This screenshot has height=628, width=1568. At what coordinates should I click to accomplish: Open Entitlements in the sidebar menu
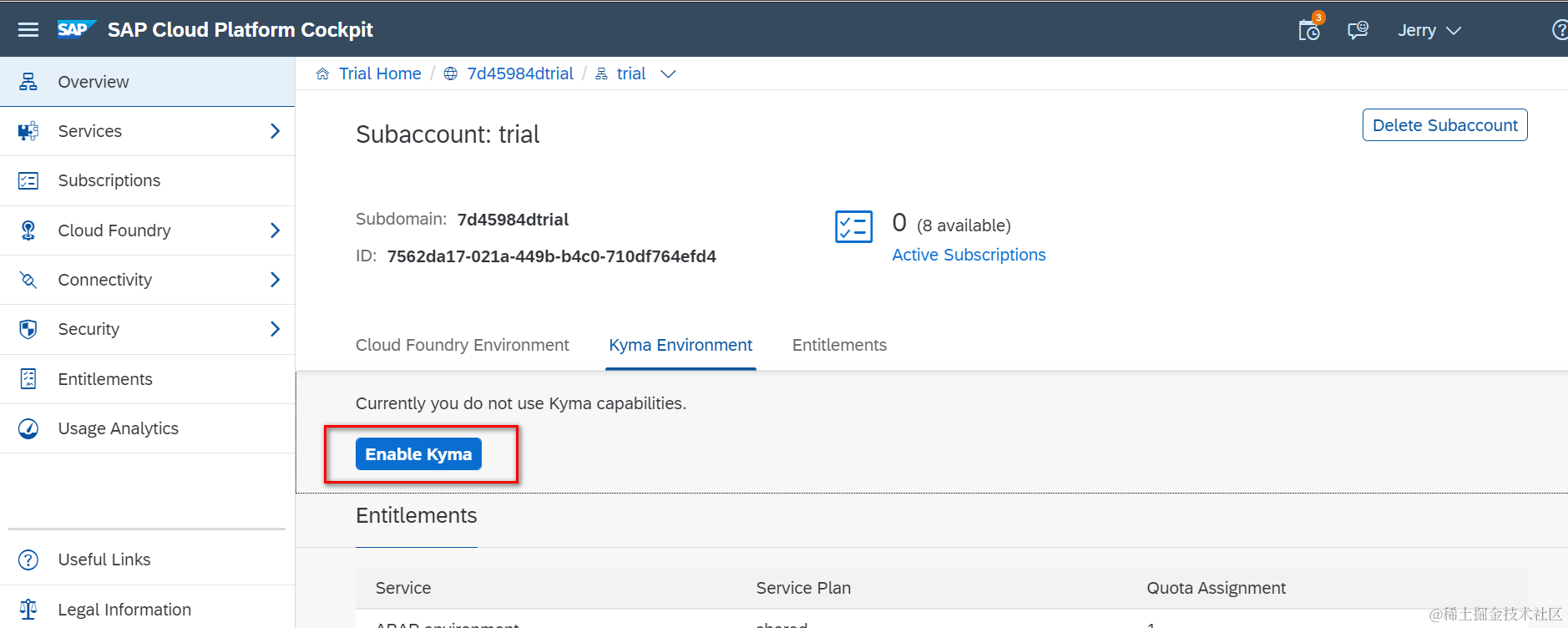tap(147, 379)
